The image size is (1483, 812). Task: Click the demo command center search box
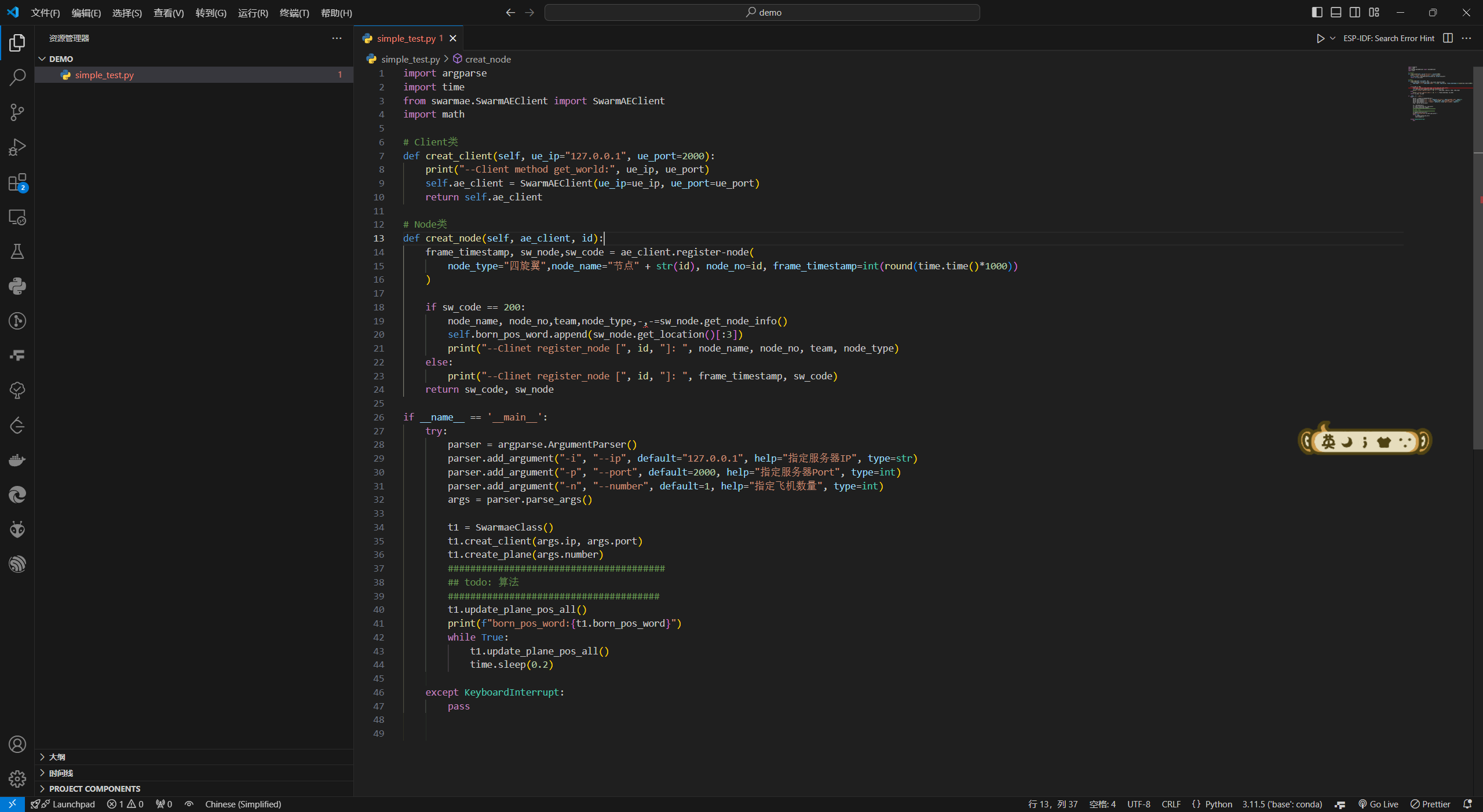point(762,12)
